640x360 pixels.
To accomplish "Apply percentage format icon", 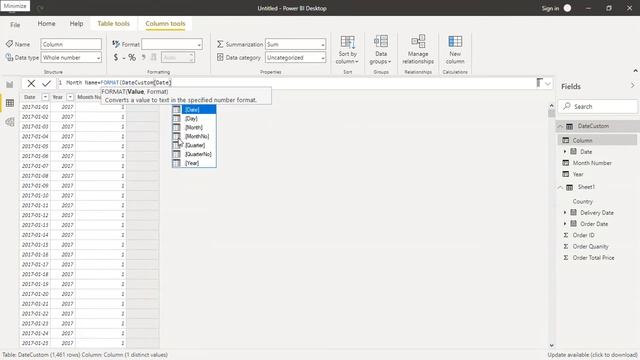I will point(132,58).
